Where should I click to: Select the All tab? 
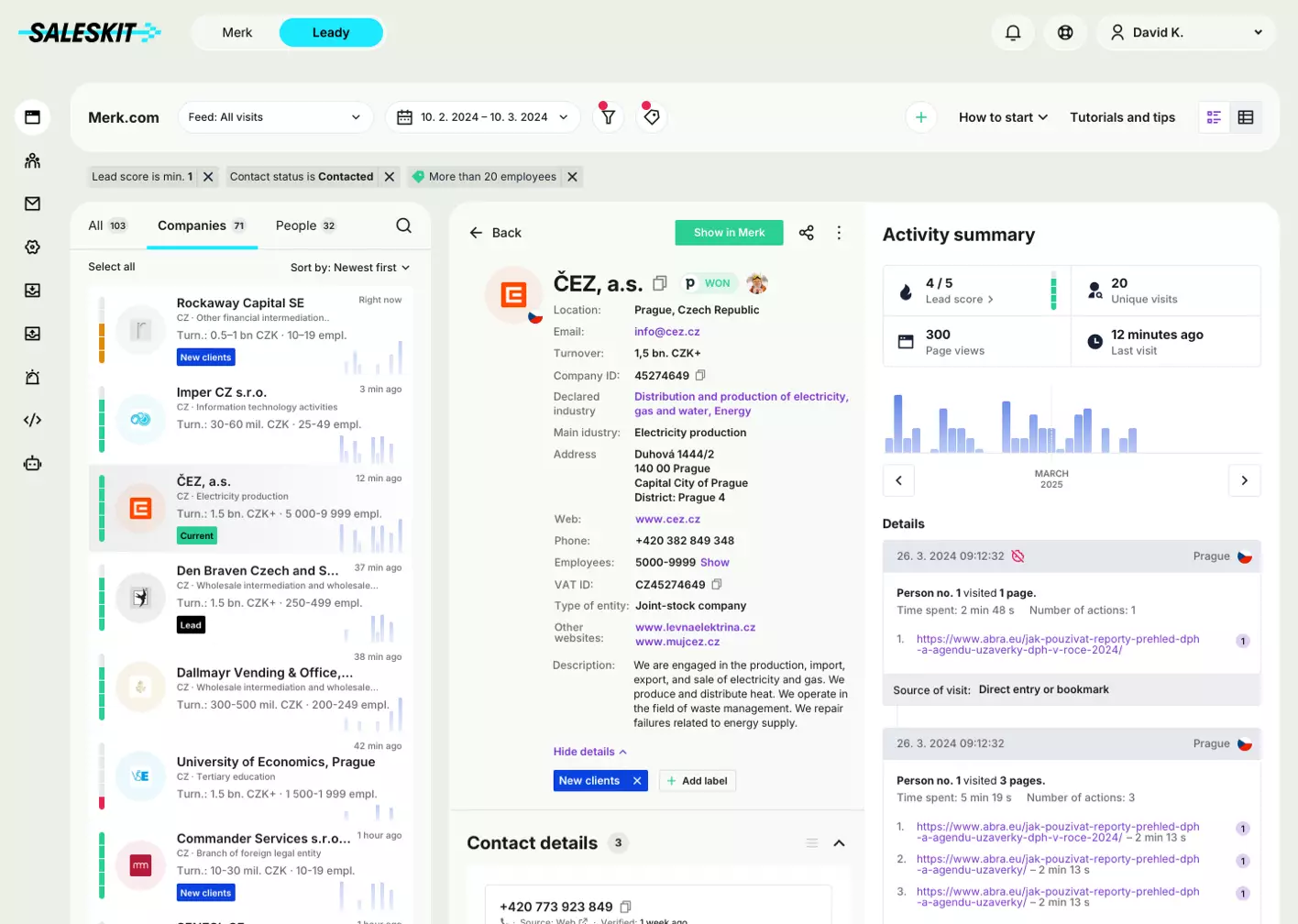107,225
